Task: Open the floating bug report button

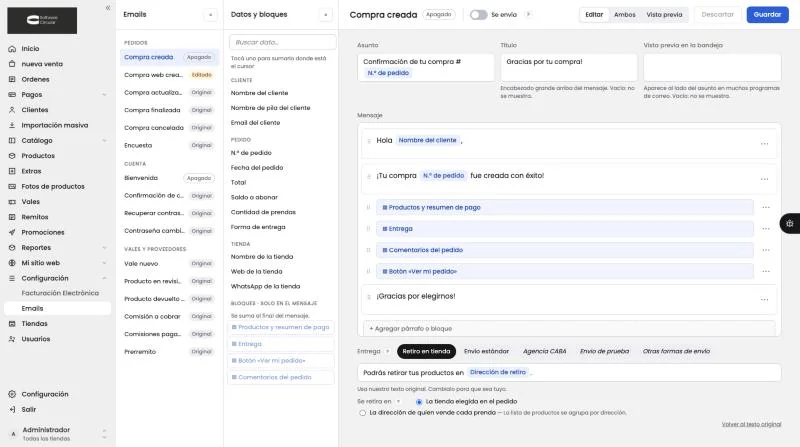Action: (x=790, y=224)
